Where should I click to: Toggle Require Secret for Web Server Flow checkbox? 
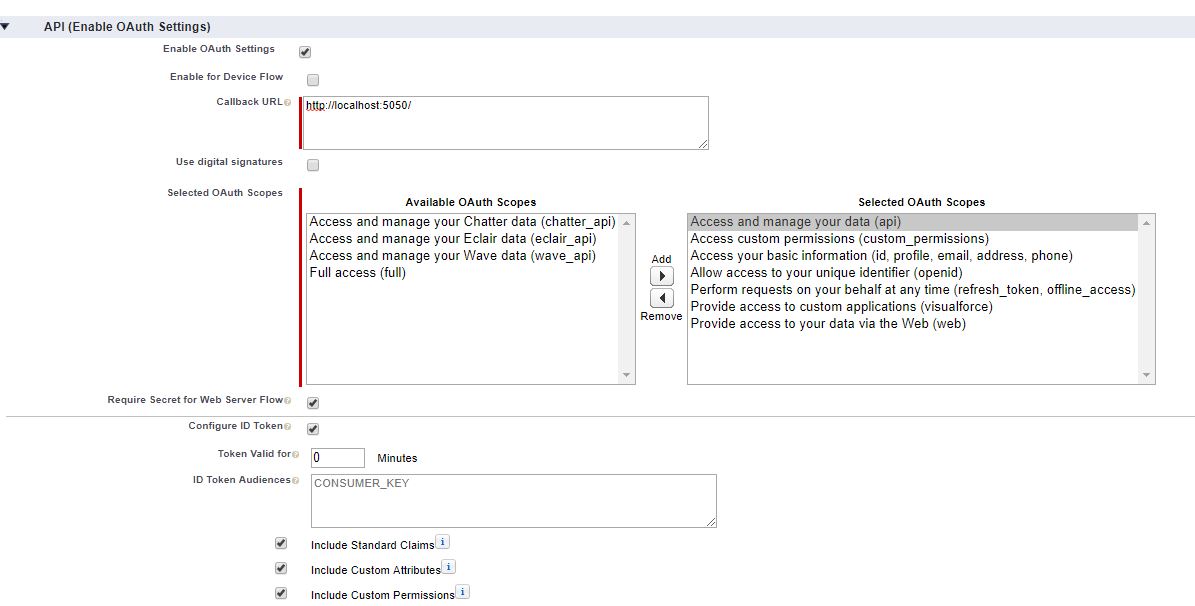tap(313, 403)
